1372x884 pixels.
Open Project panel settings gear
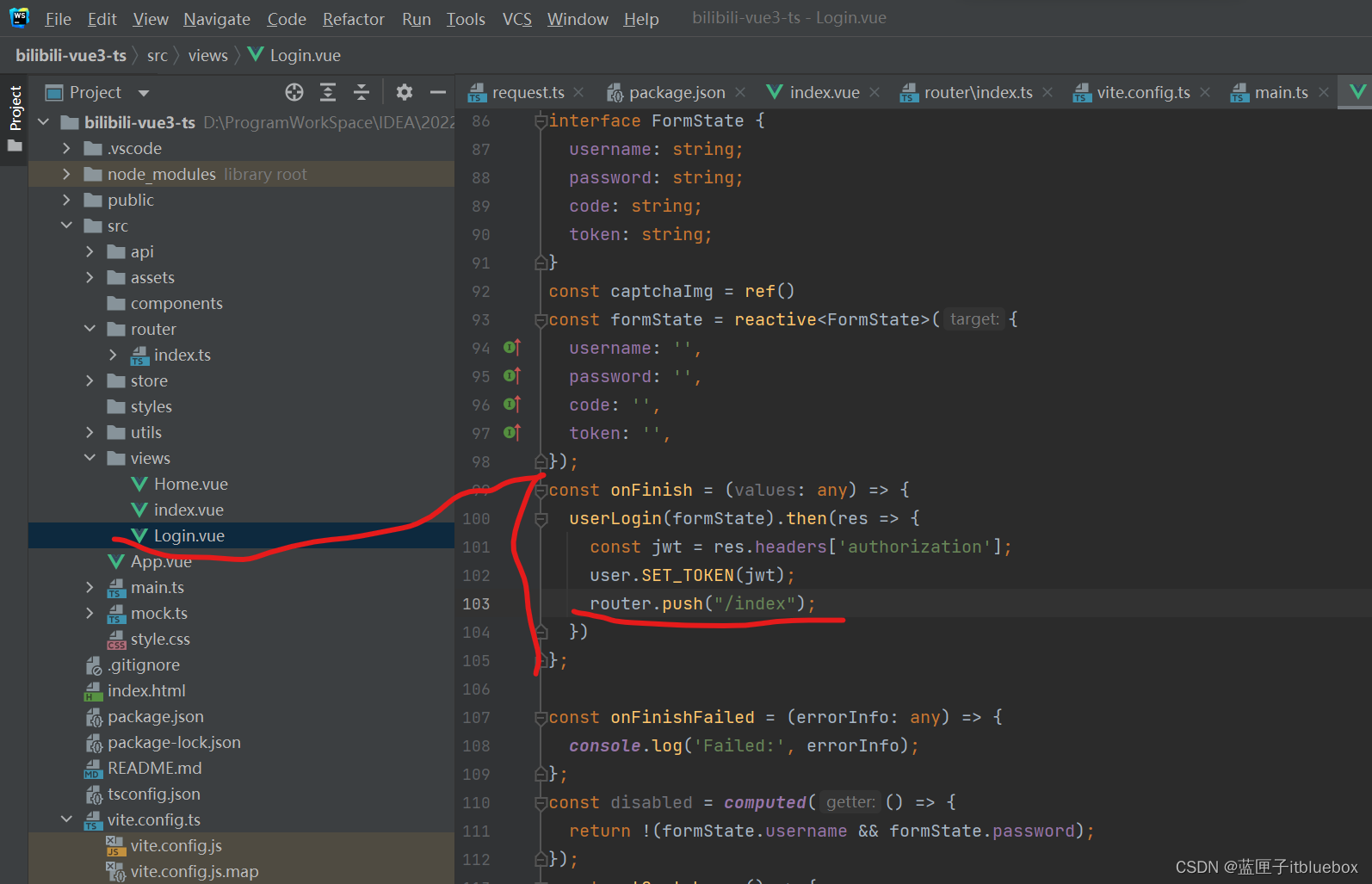coord(405,92)
